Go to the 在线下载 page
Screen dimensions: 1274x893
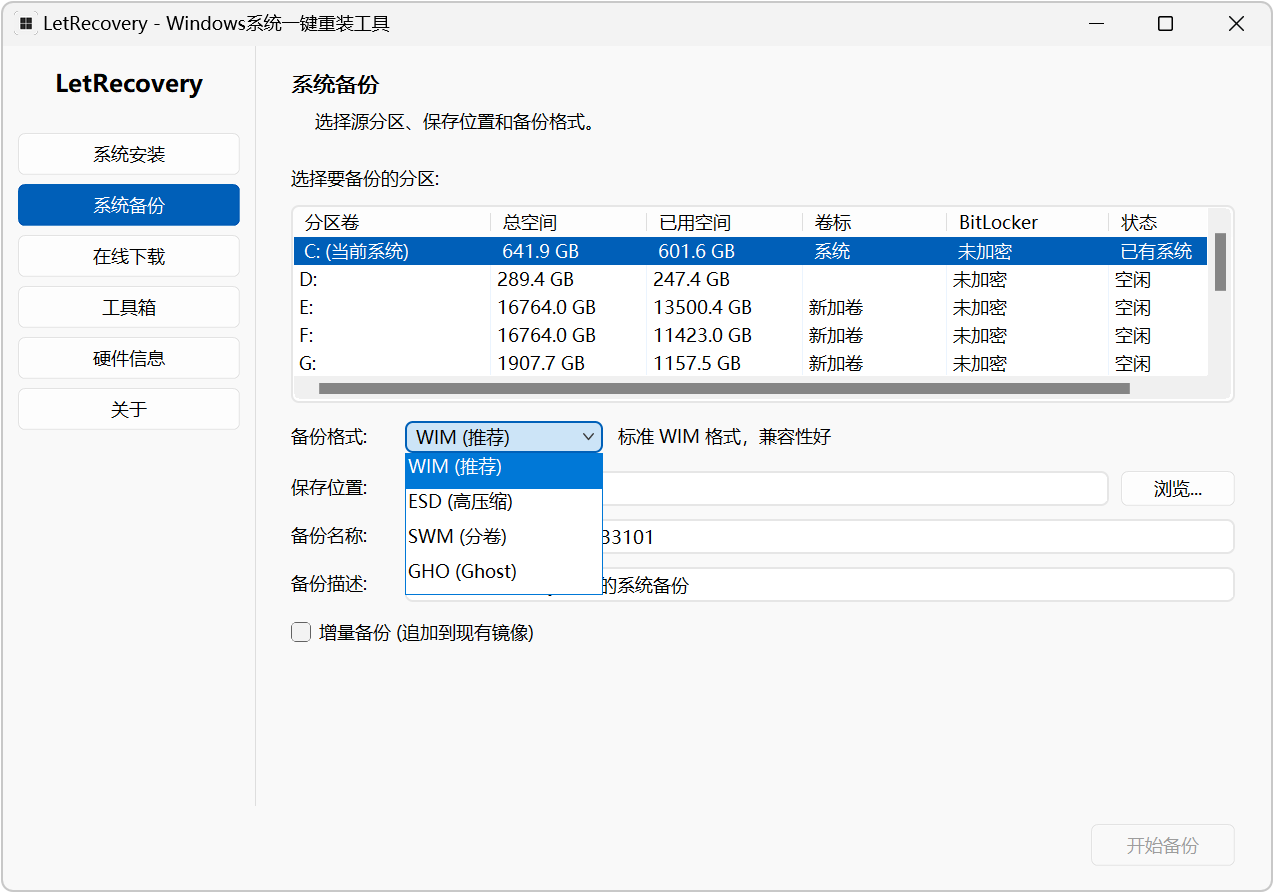(129, 256)
